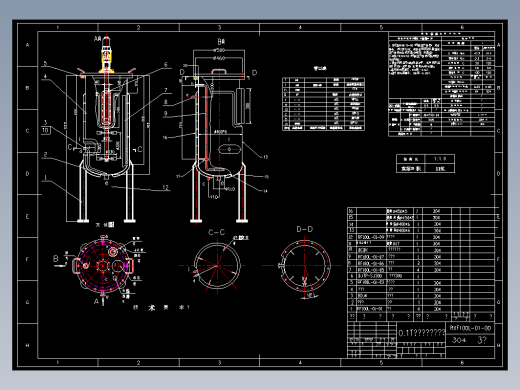The height and width of the screenshot is (390, 520).
Task: Click the φ580 diameter dimension
Action: pos(219,50)
